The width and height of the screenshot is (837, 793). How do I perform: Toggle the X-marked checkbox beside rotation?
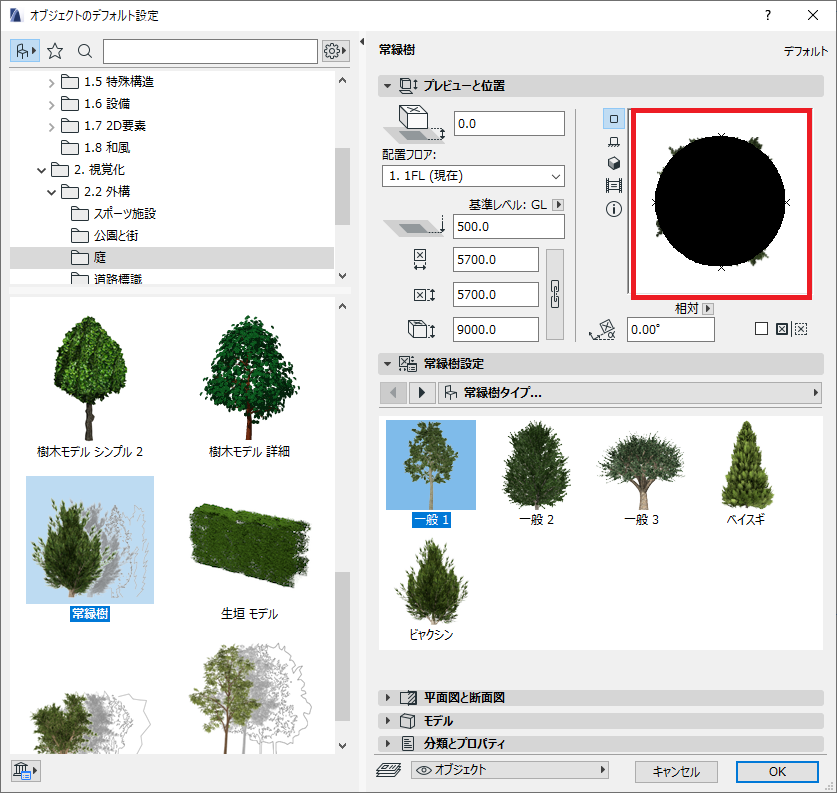781,329
